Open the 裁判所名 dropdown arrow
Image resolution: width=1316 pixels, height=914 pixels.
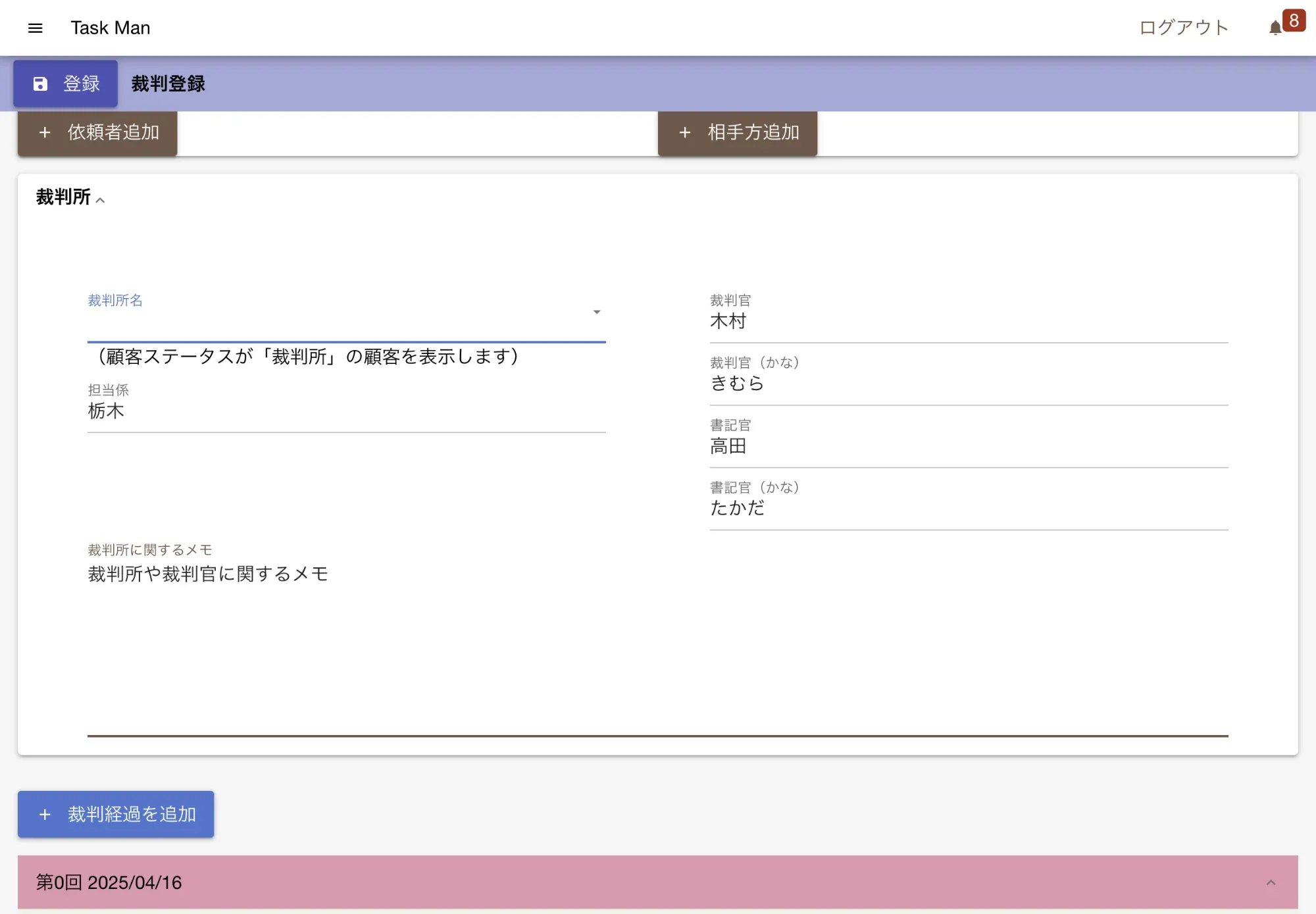[596, 312]
